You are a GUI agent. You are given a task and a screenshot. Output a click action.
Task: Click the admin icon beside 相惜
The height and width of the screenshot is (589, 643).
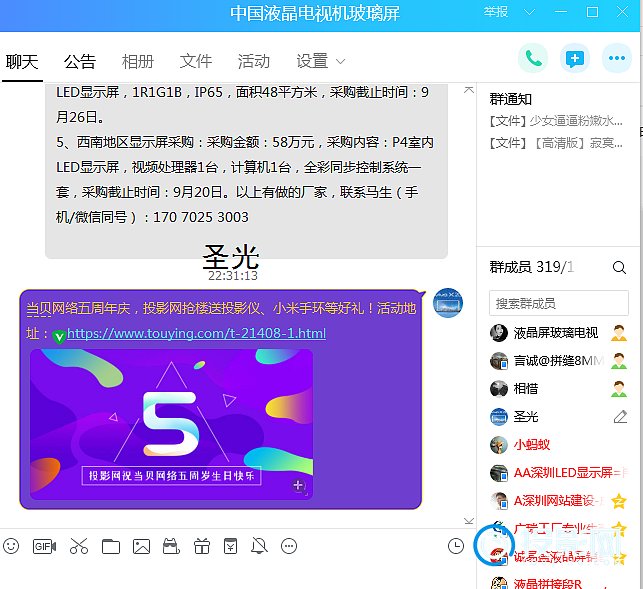point(618,389)
